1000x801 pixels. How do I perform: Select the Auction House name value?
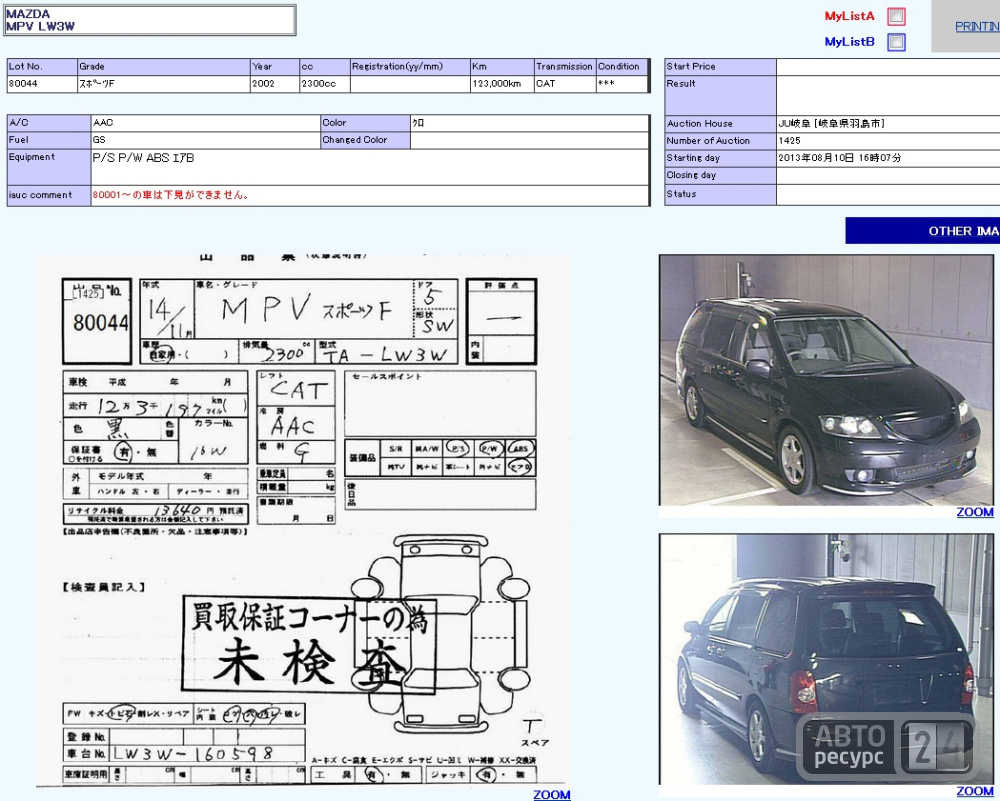pos(831,123)
